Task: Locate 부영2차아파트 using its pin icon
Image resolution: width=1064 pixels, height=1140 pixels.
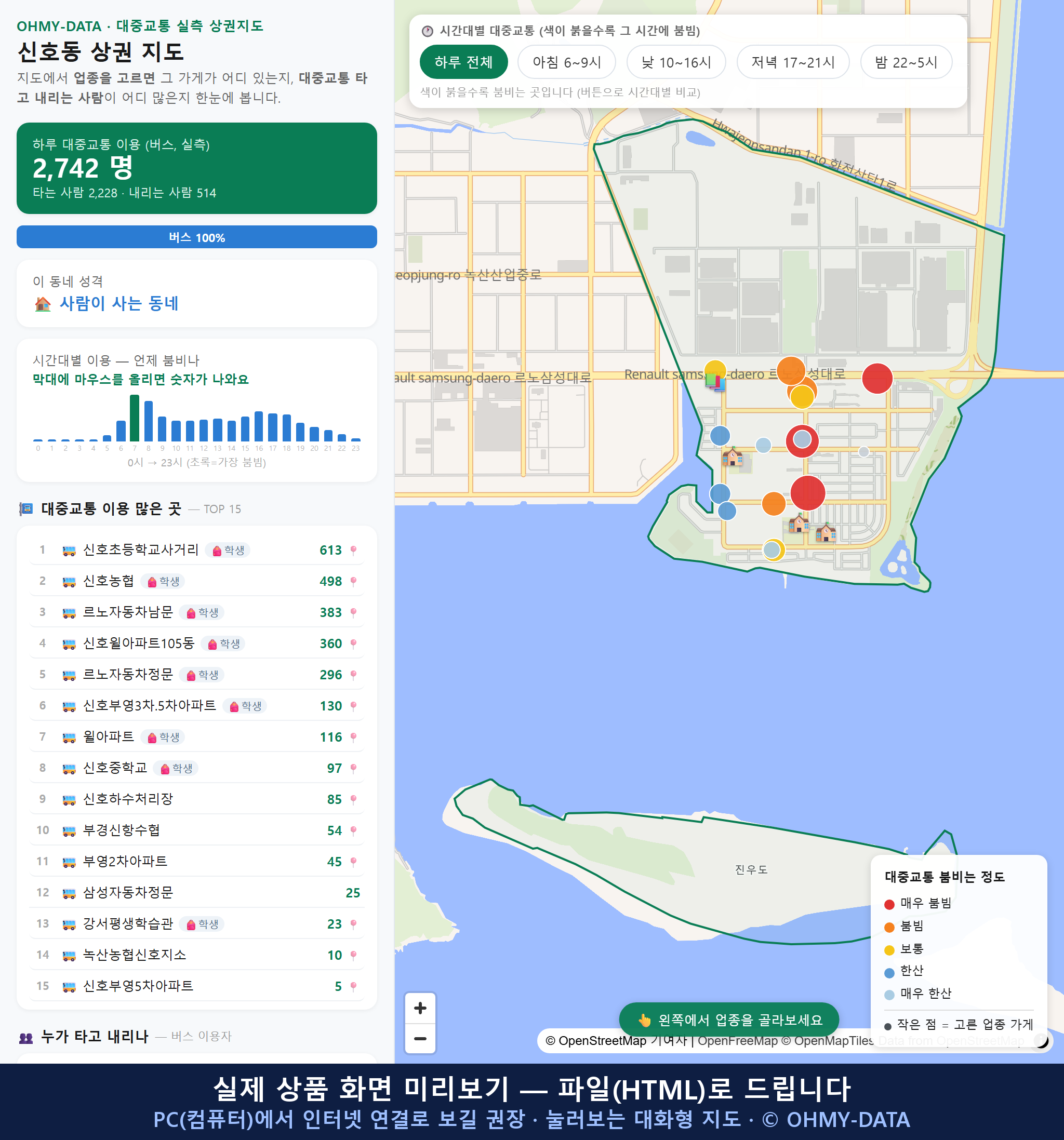Action: click(353, 862)
